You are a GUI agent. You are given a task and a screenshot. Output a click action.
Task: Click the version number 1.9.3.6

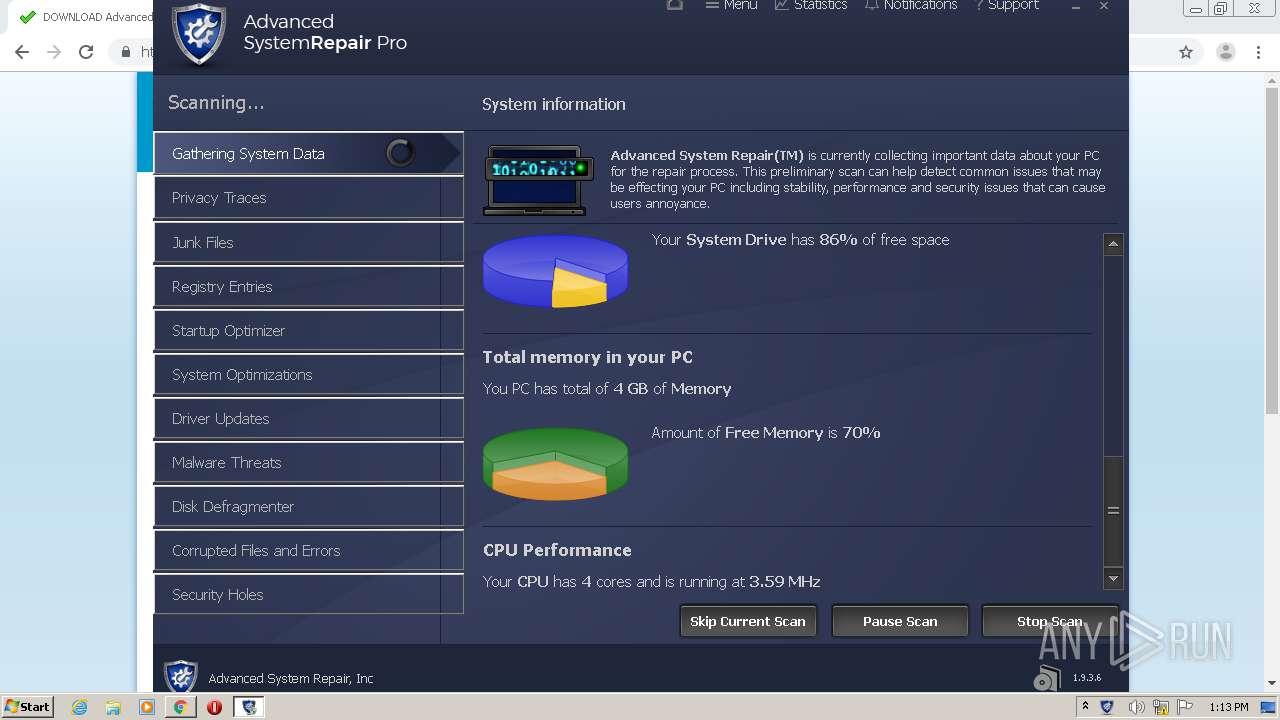click(x=1087, y=678)
